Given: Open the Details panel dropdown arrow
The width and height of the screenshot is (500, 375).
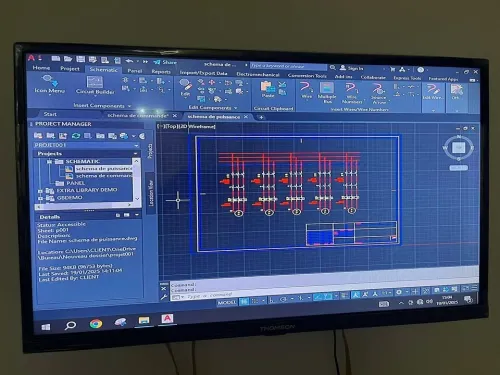Looking at the screenshot, I should pyautogui.click(x=137, y=215).
